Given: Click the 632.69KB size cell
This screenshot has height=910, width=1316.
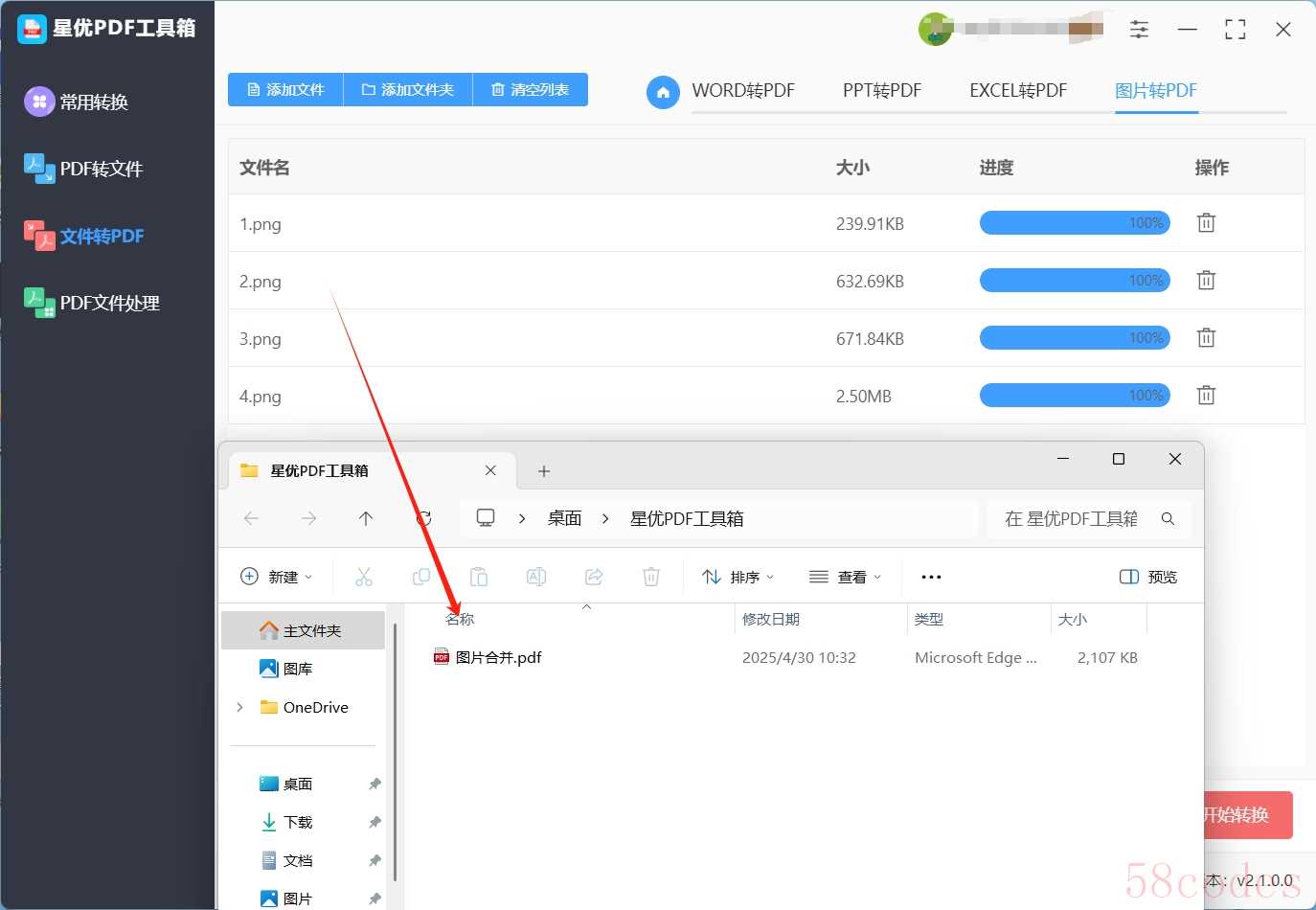Looking at the screenshot, I should [x=870, y=282].
